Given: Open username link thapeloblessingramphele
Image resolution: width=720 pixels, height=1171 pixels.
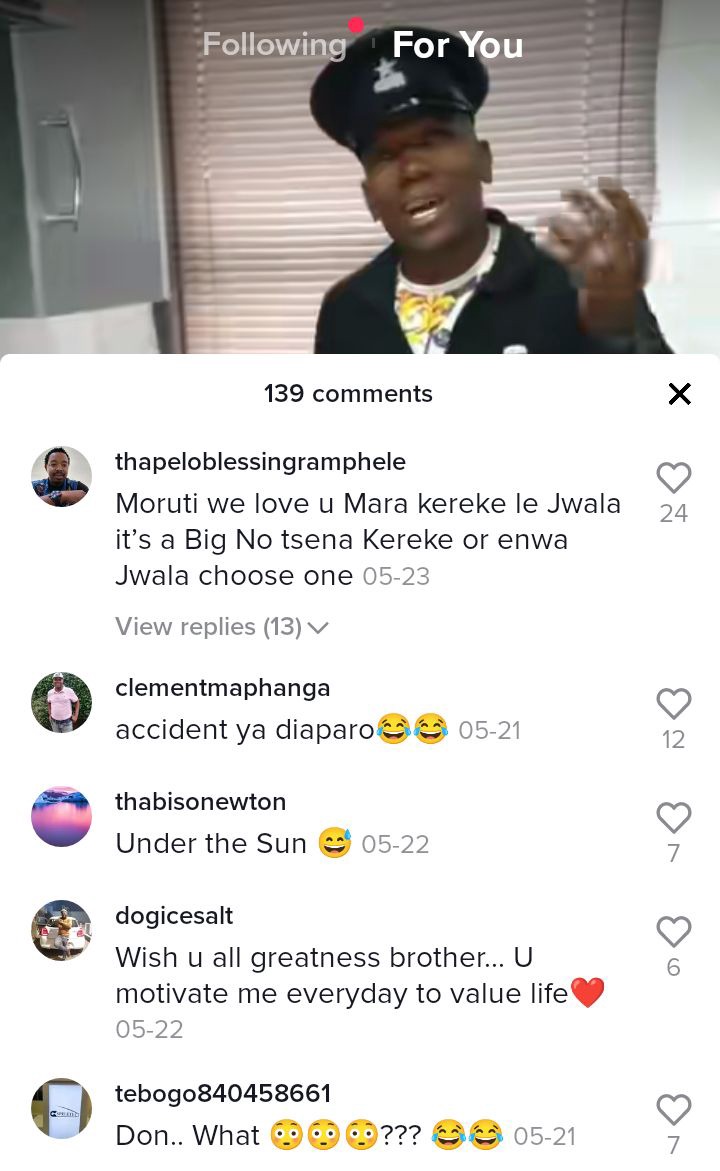Looking at the screenshot, I should tap(260, 462).
